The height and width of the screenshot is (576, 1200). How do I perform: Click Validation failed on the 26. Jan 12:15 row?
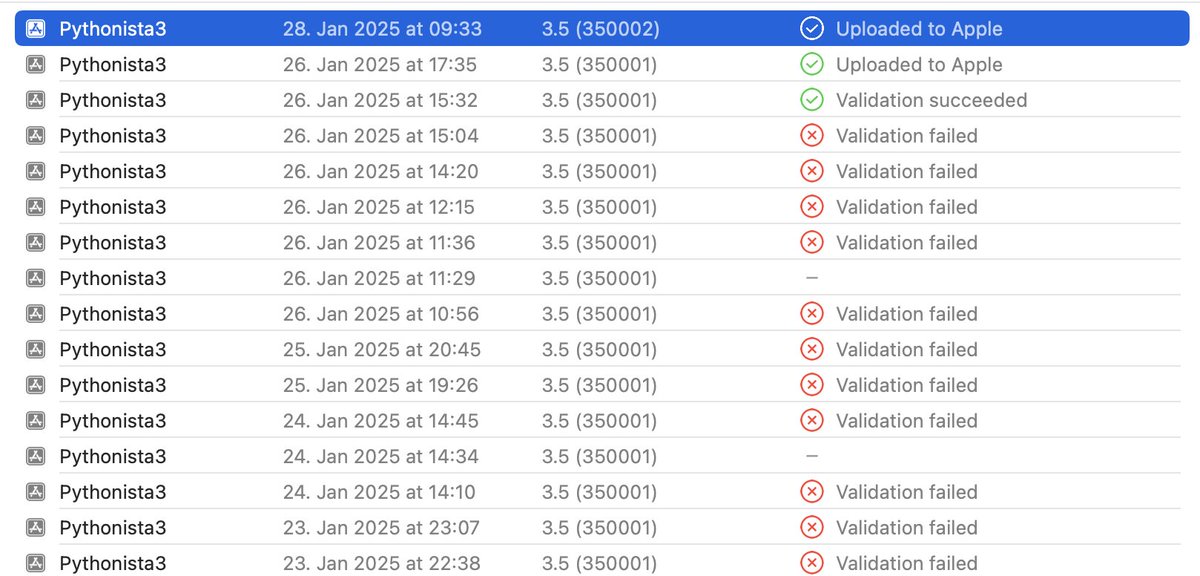pos(907,207)
